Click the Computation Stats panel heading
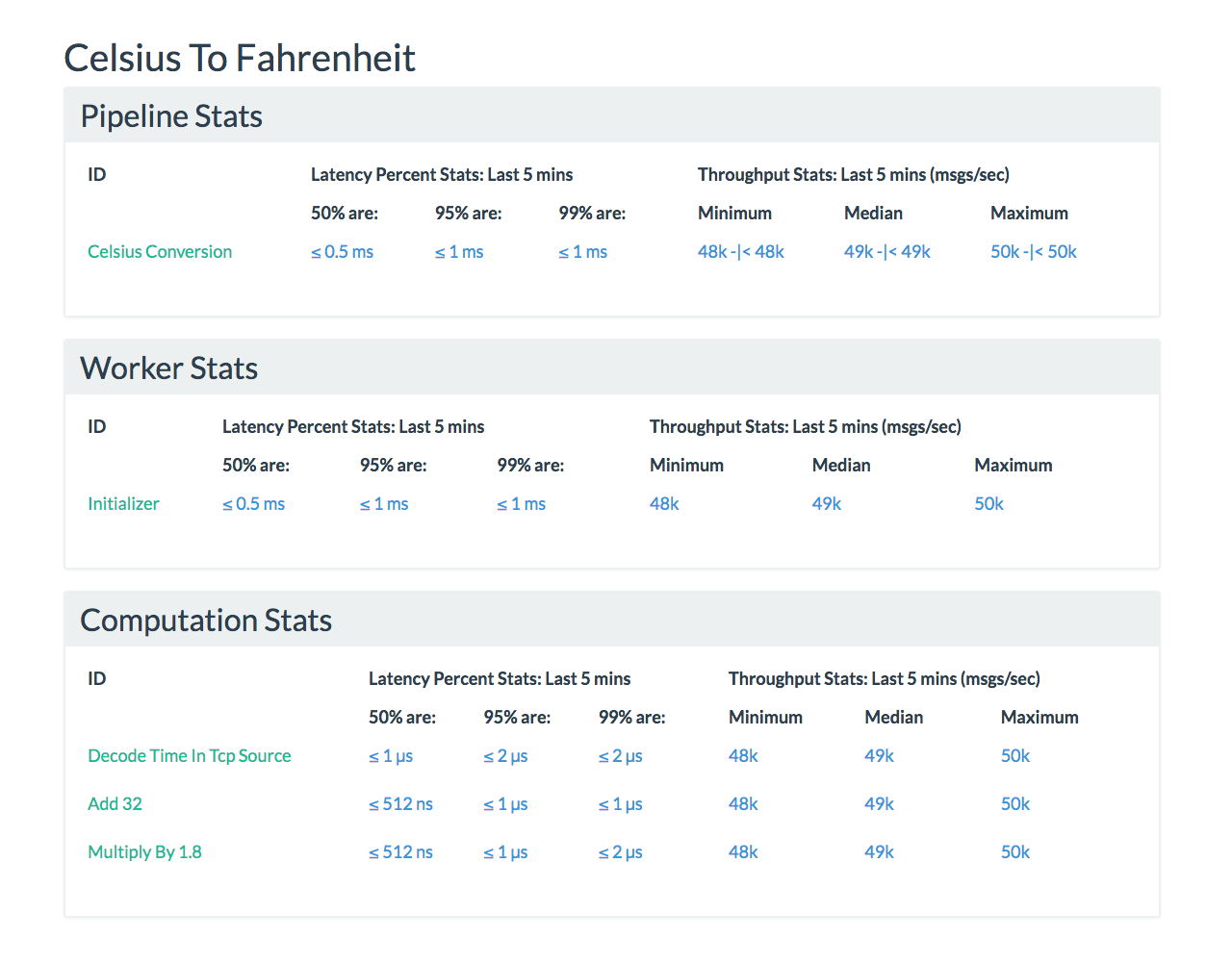 click(x=206, y=621)
